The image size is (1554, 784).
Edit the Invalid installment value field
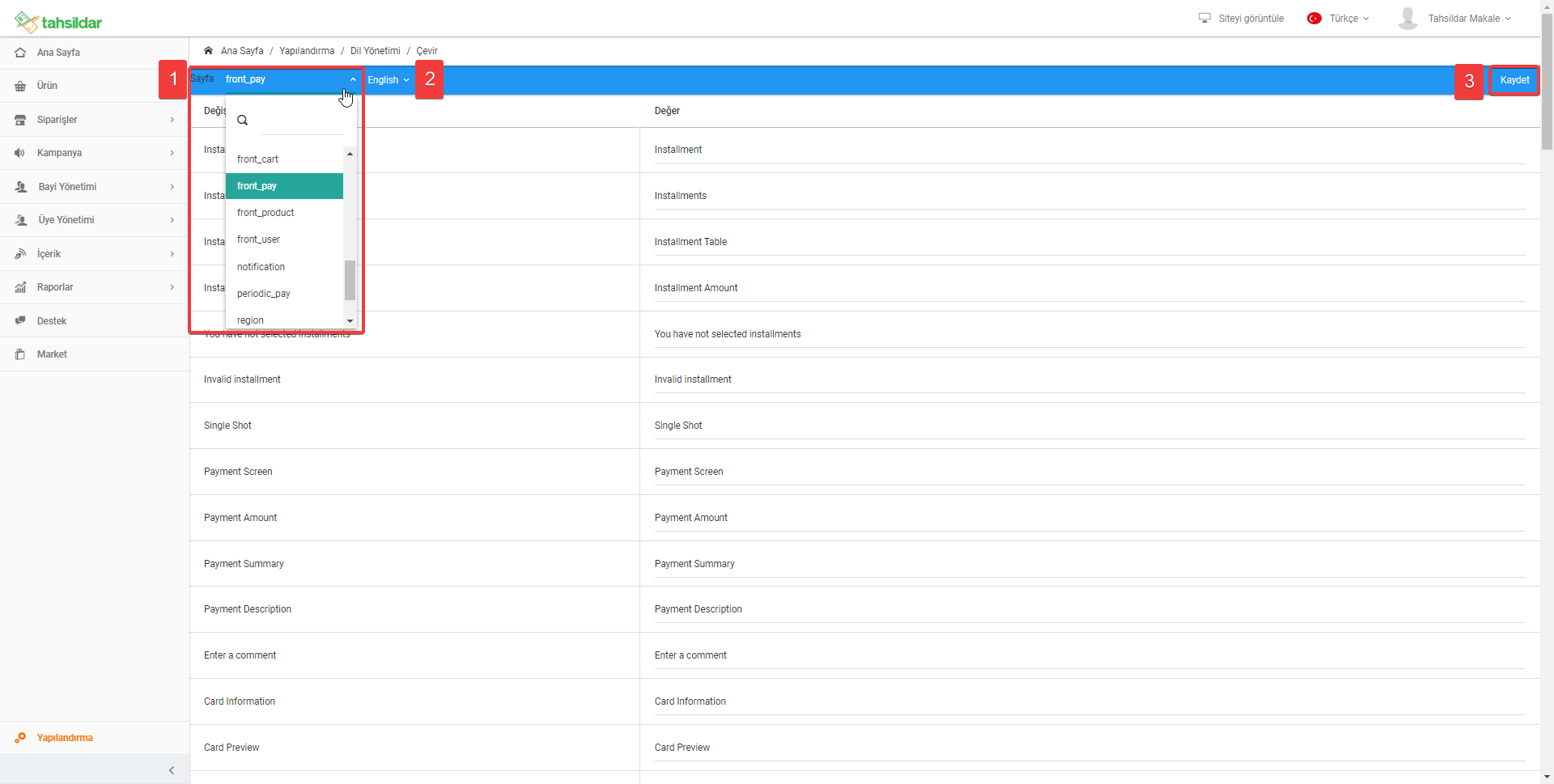coord(1089,380)
